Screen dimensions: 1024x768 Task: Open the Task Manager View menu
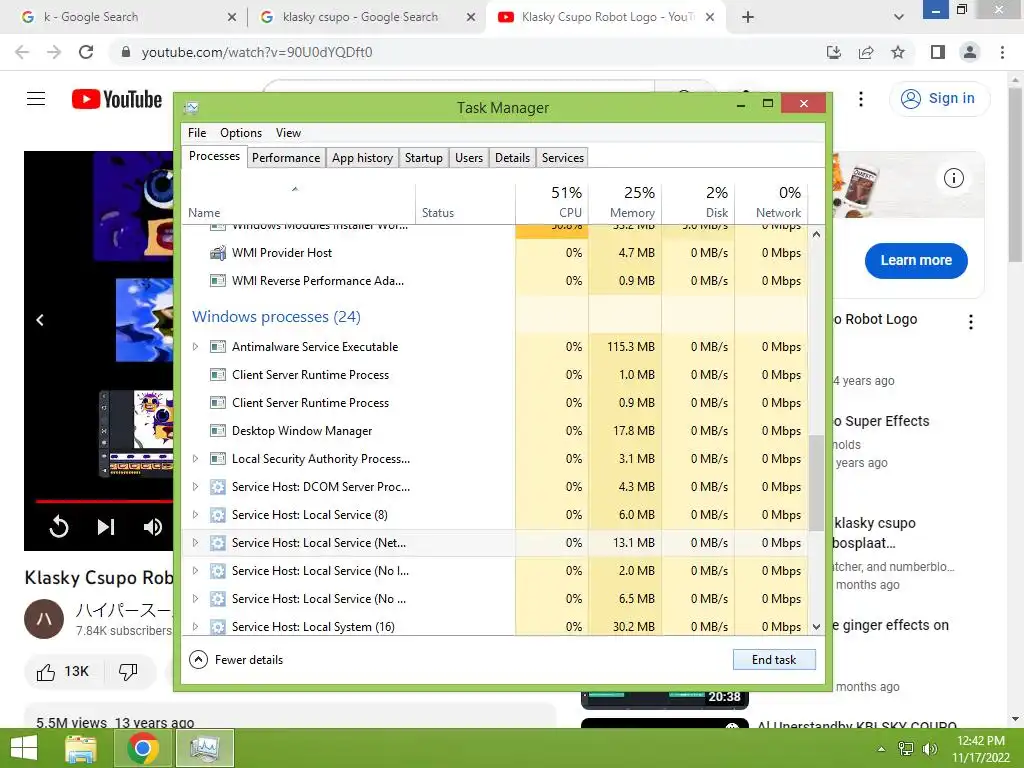click(x=288, y=133)
